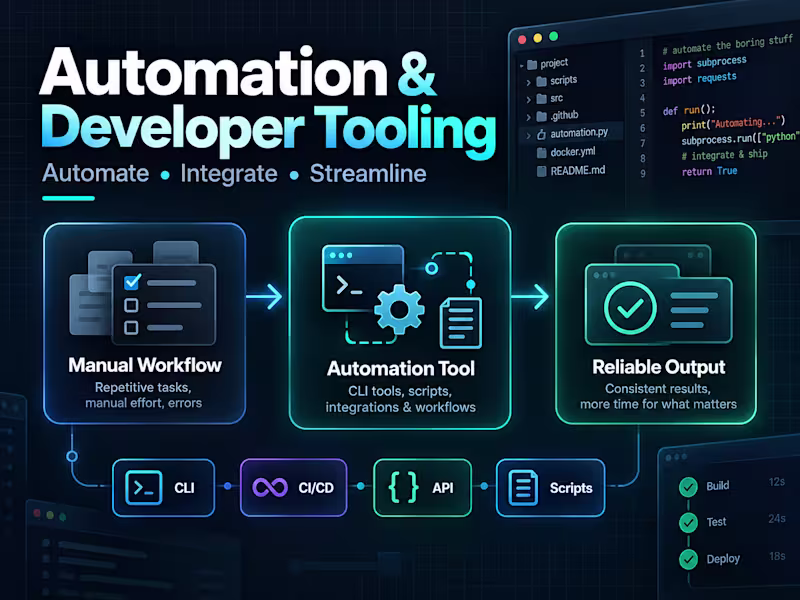Click the '# integrate & ship' comment line
Screen dimensions: 800x600
(x=724, y=155)
